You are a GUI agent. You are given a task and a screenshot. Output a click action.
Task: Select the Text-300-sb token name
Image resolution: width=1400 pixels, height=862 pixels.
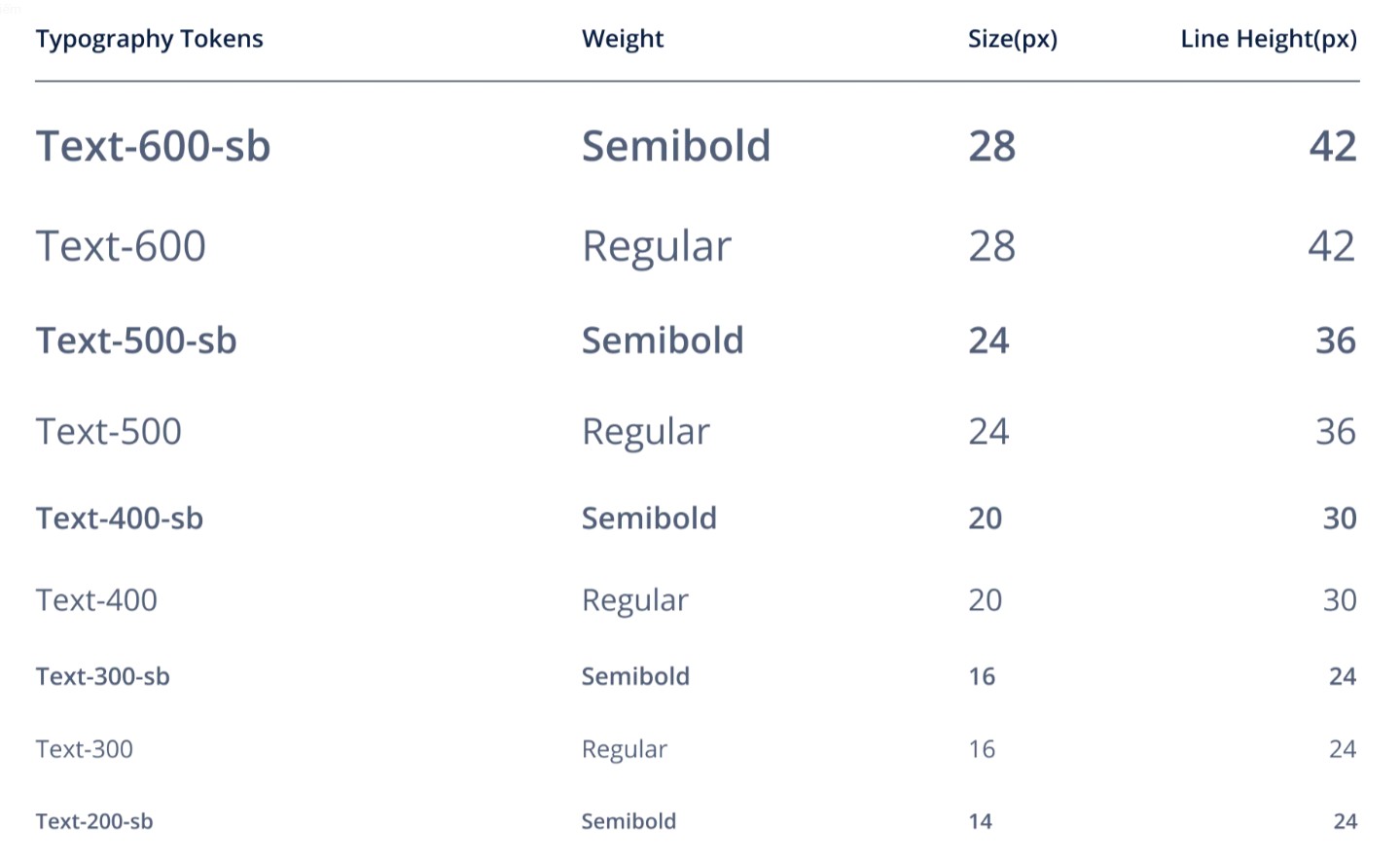(x=102, y=676)
